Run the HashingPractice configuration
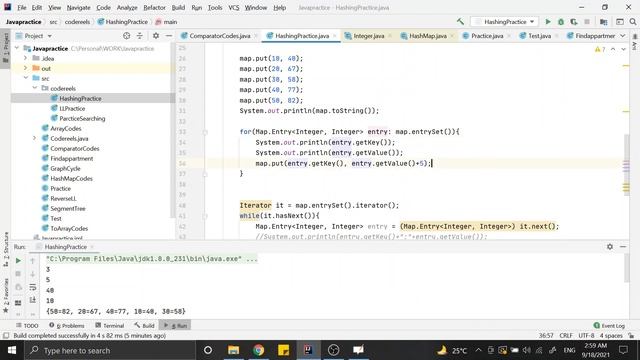640x360 pixels. pos(548,22)
